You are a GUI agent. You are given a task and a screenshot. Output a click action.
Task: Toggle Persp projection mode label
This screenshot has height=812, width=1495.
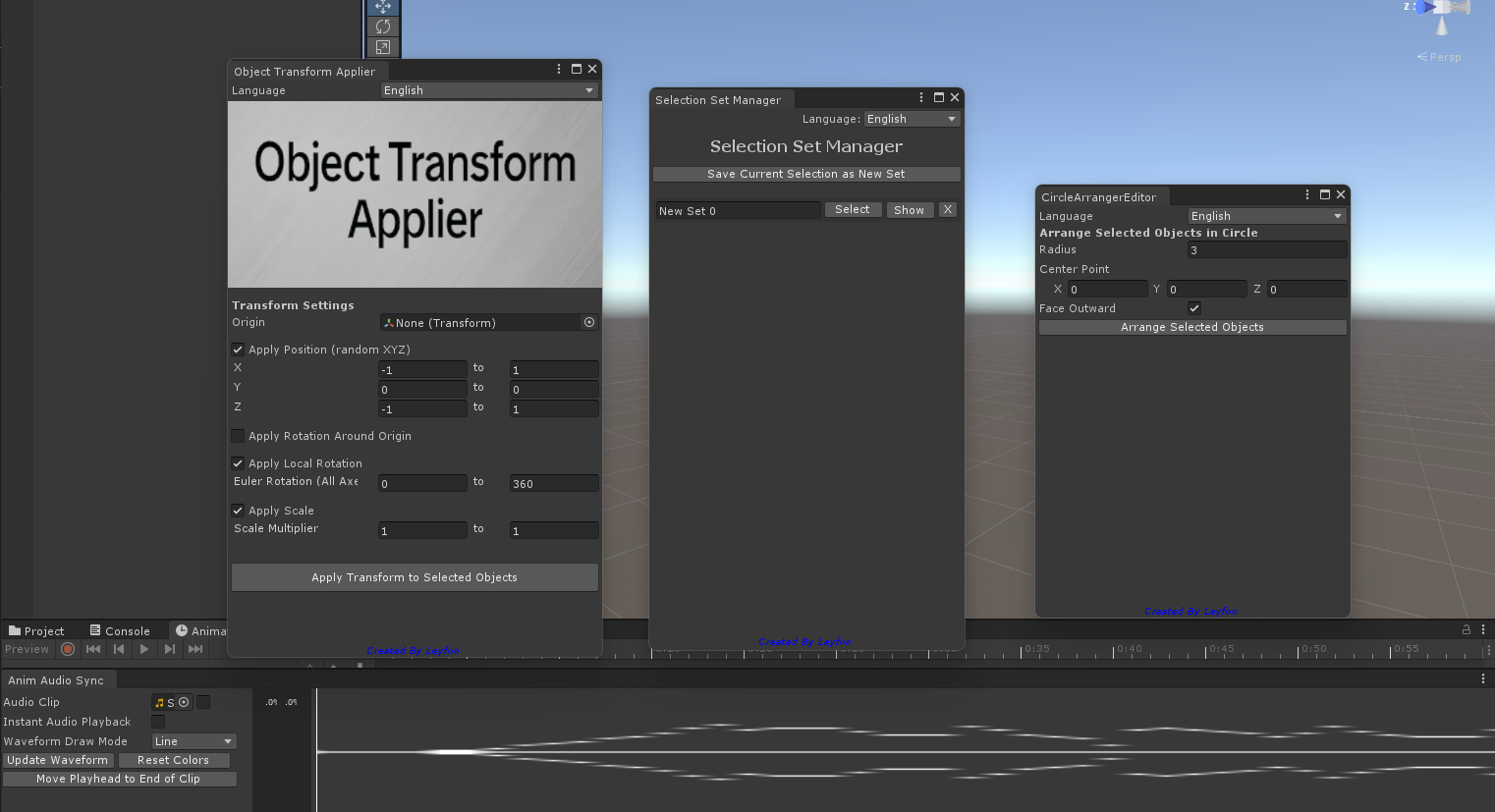coord(1439,57)
